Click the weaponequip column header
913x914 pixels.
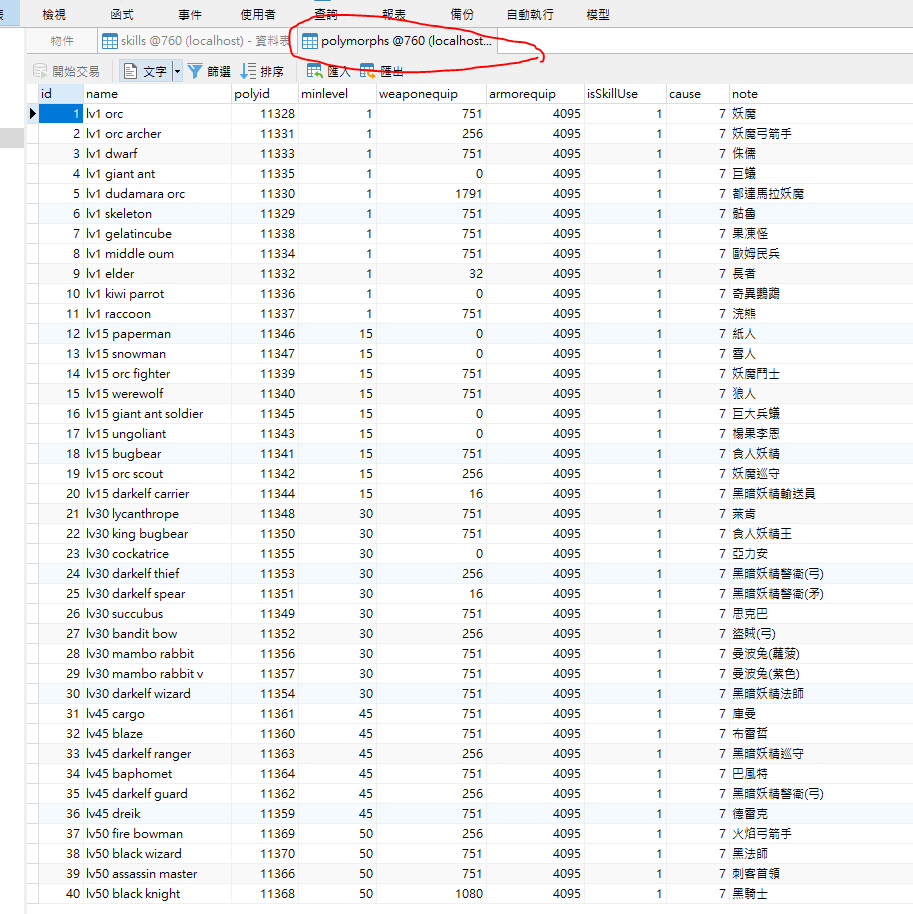click(431, 94)
